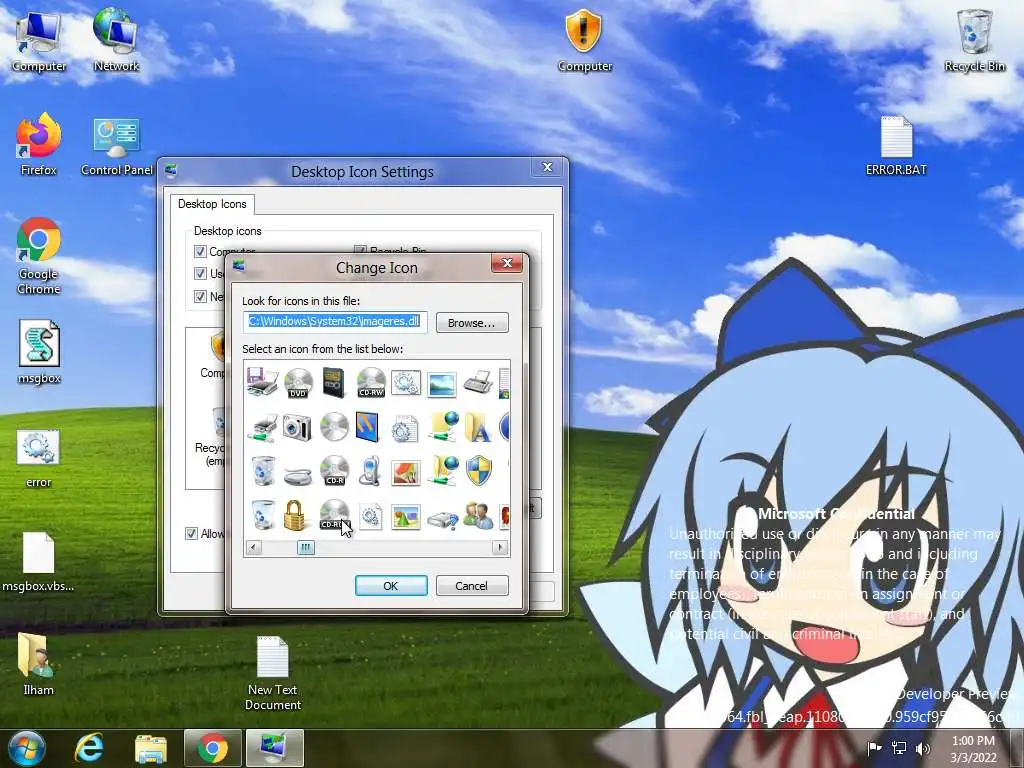This screenshot has height=768, width=1024.
Task: Pick the CD-RW disc icon in top row
Action: (370, 383)
